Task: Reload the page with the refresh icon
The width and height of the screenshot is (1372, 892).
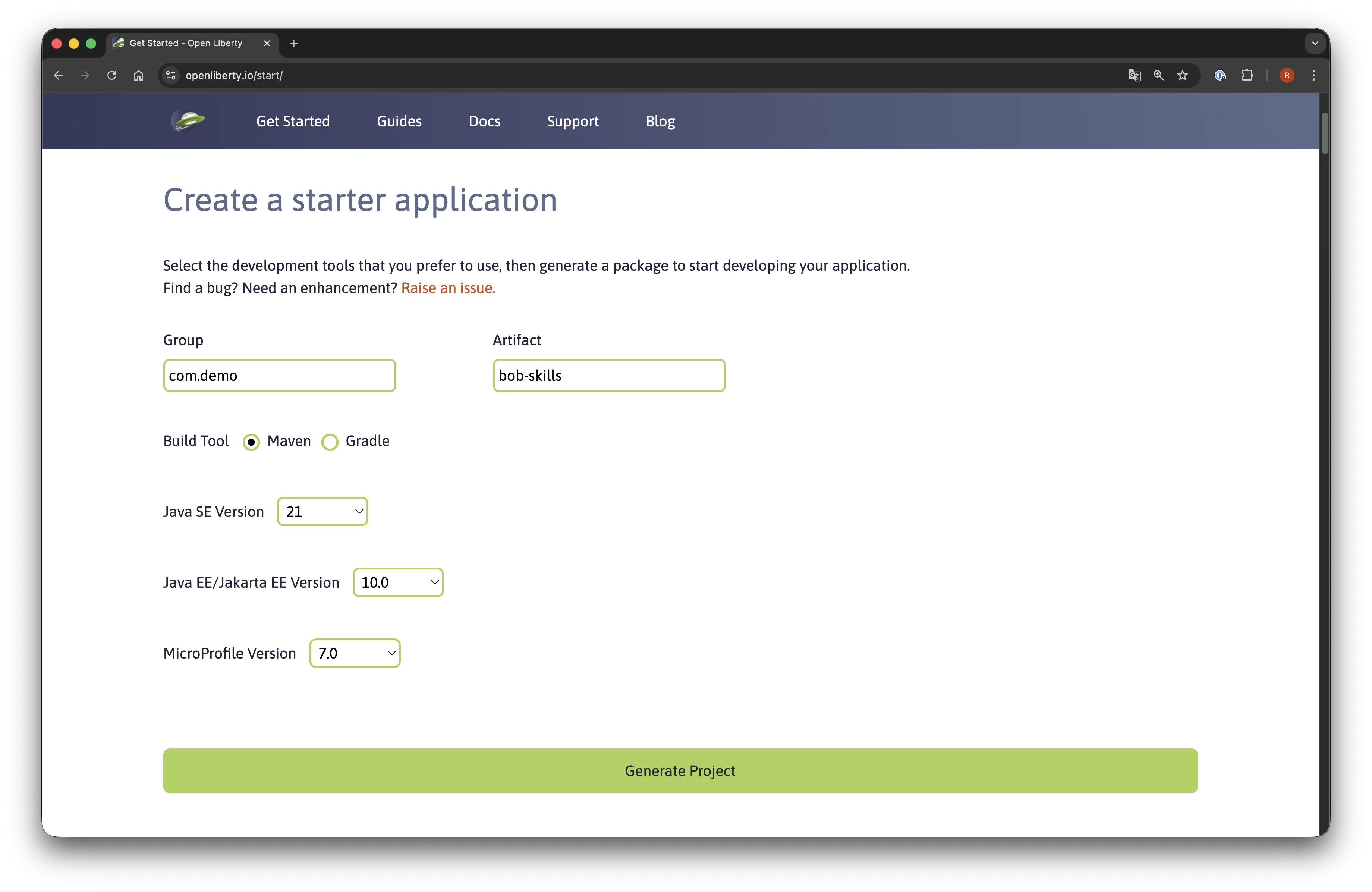Action: (112, 76)
